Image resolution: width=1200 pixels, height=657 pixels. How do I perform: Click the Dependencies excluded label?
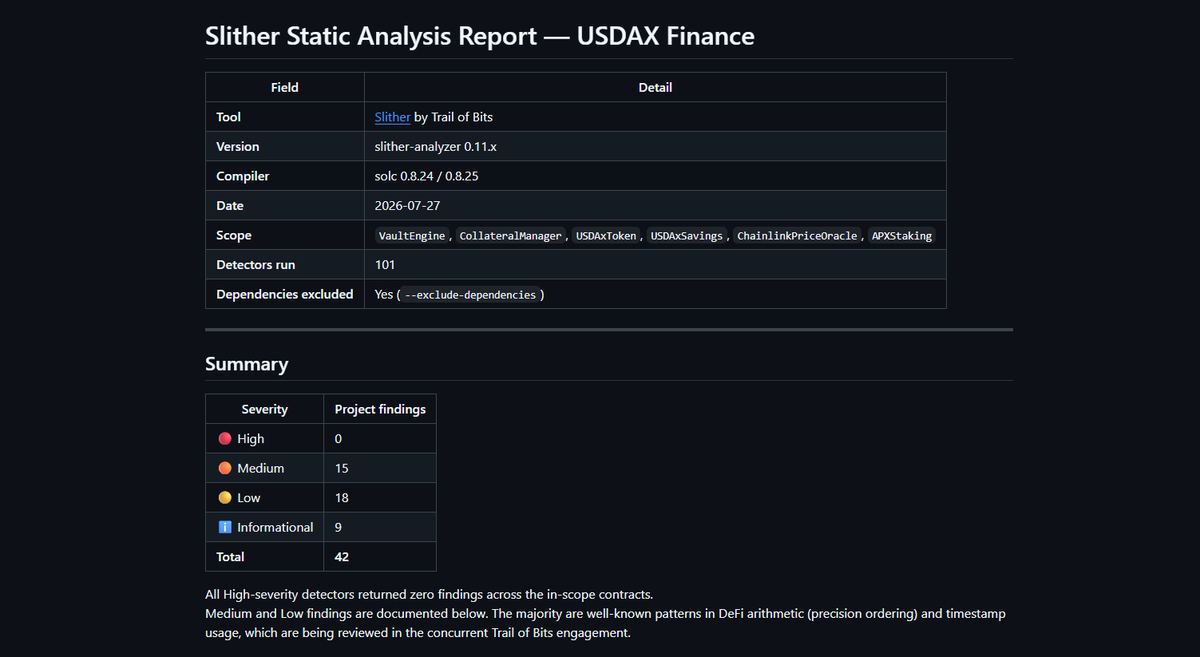[x=285, y=294]
